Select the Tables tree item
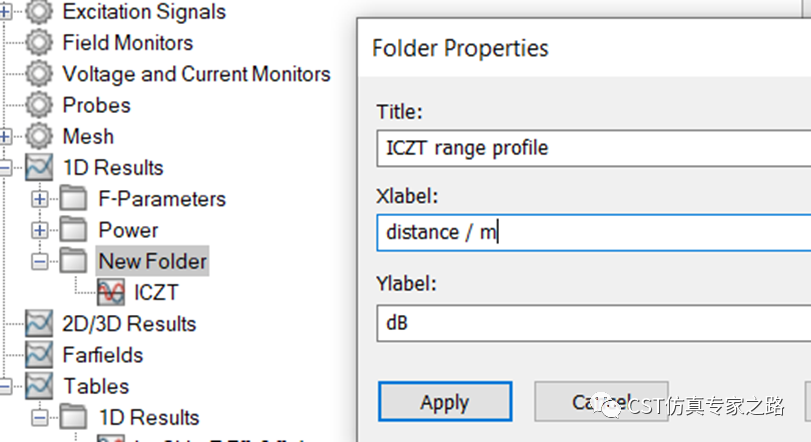 click(96, 386)
